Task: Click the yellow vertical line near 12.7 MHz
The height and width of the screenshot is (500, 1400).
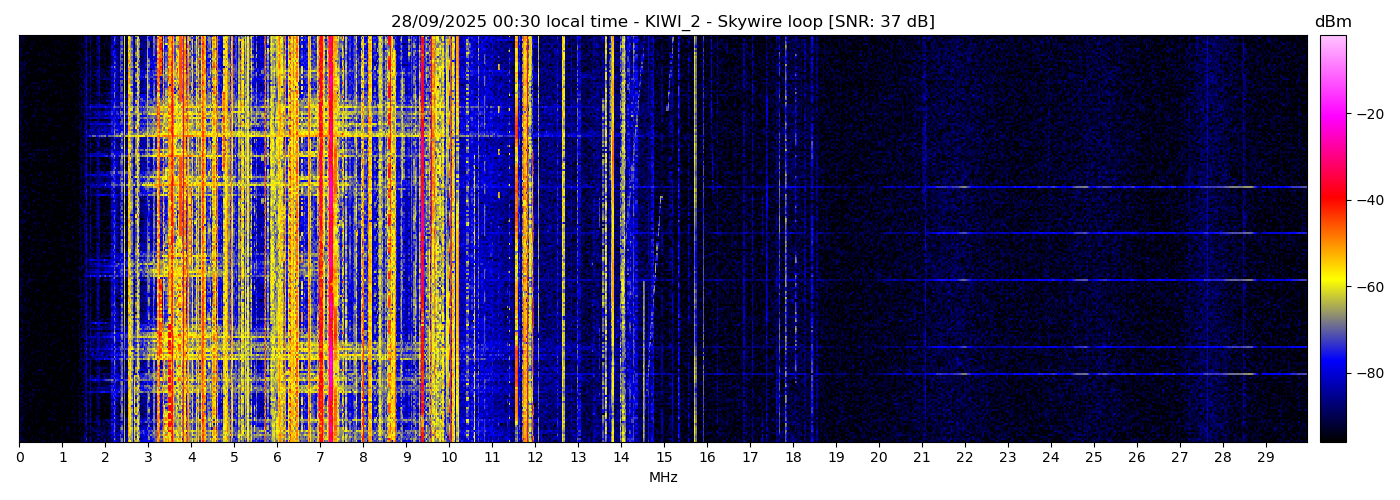Action: tap(563, 240)
